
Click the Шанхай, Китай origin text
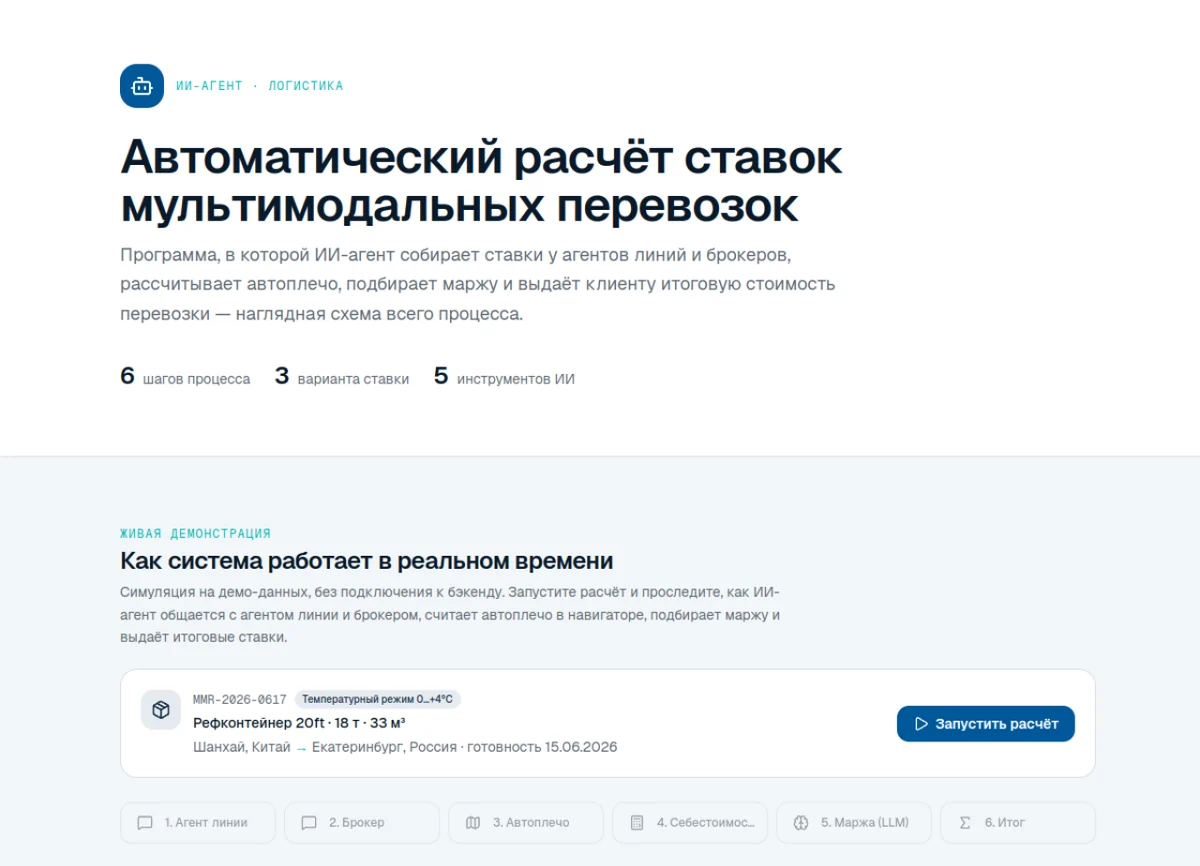(x=242, y=747)
